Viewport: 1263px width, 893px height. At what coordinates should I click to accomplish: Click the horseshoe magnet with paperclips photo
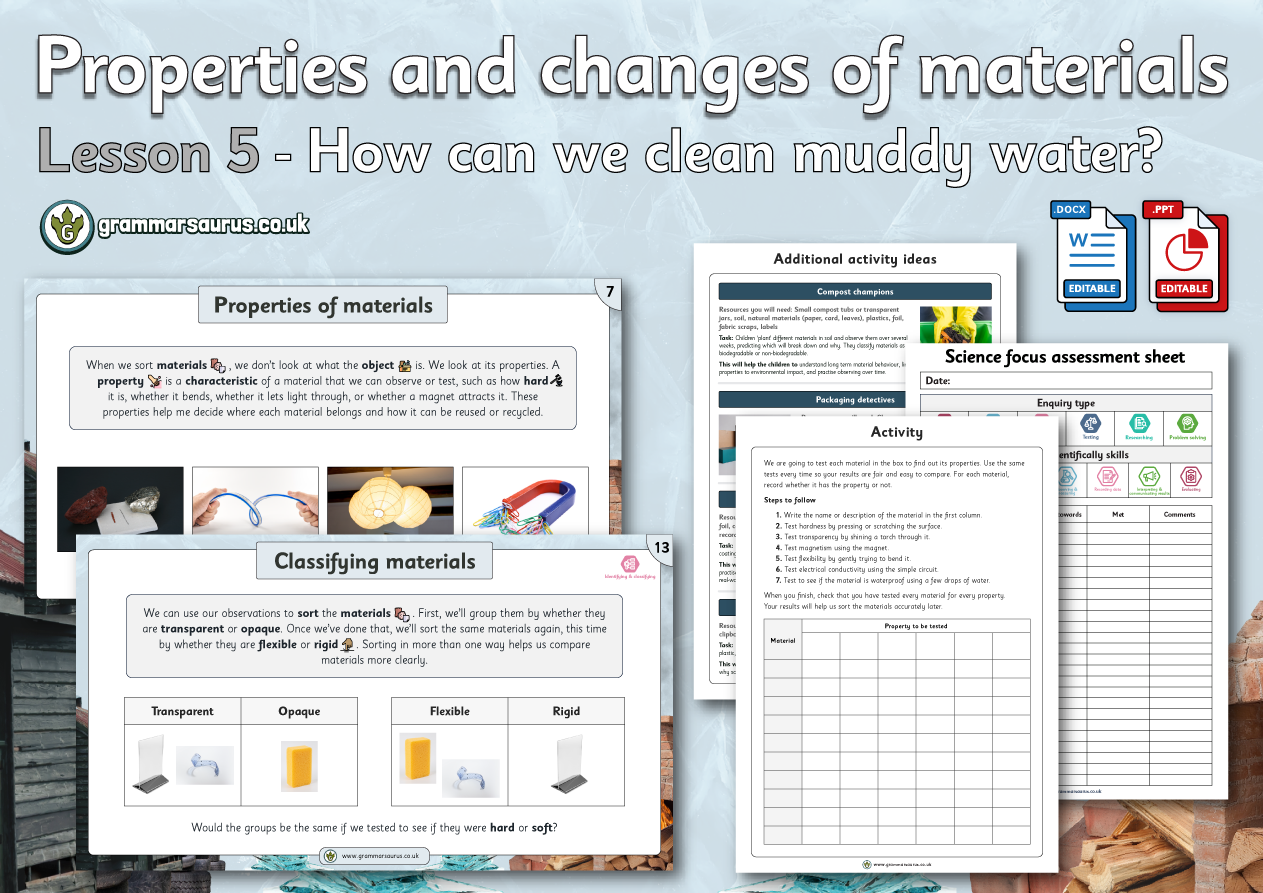click(x=524, y=501)
